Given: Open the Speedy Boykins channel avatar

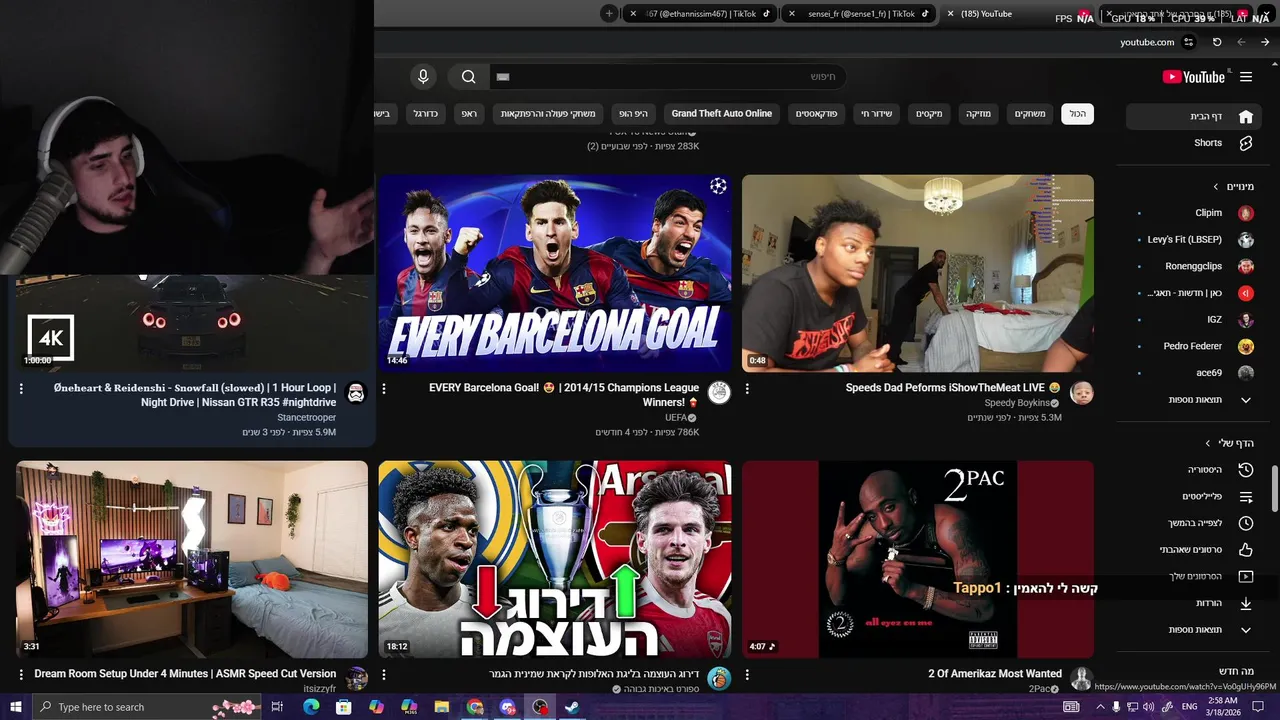Looking at the screenshot, I should click(x=1082, y=392).
